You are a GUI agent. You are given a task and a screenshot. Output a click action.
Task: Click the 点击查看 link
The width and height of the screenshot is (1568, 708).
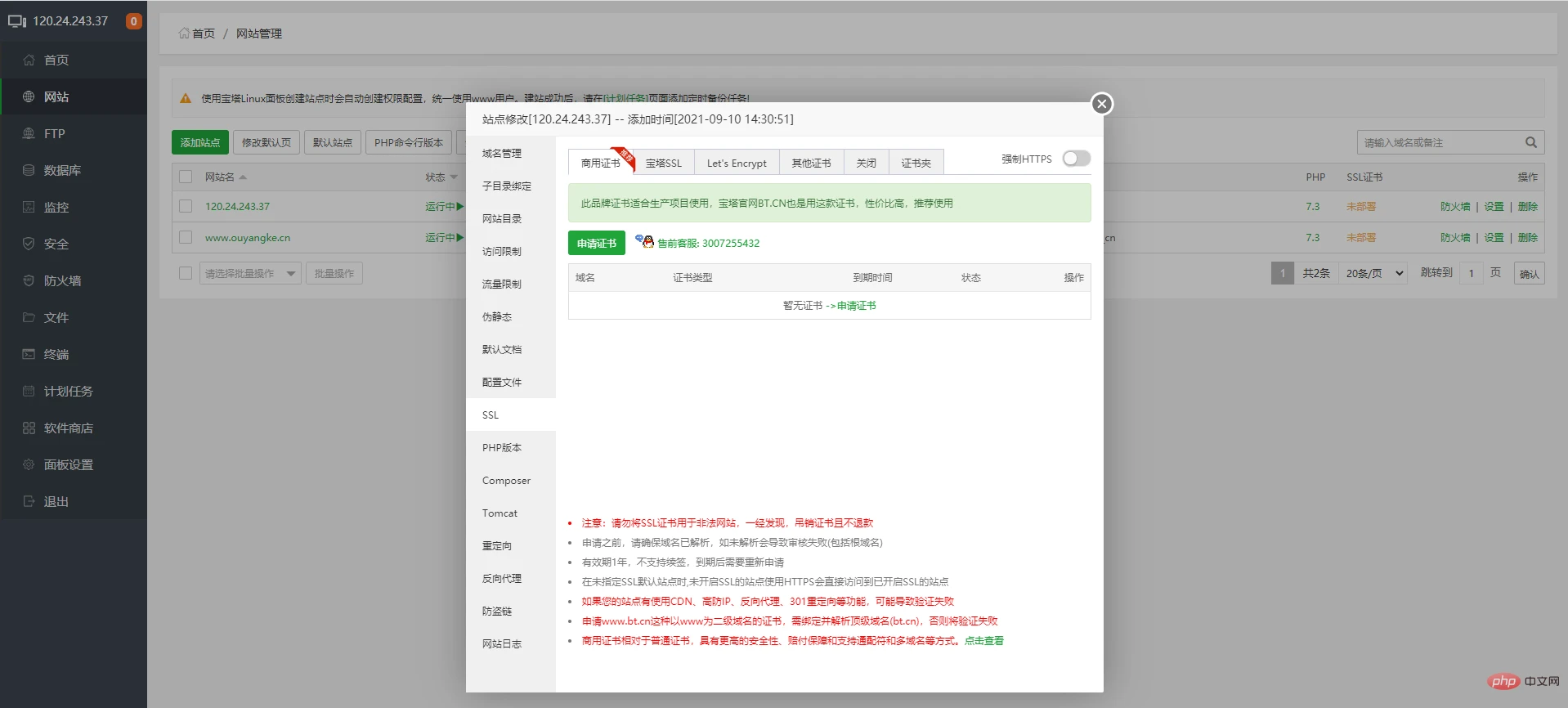click(x=984, y=641)
